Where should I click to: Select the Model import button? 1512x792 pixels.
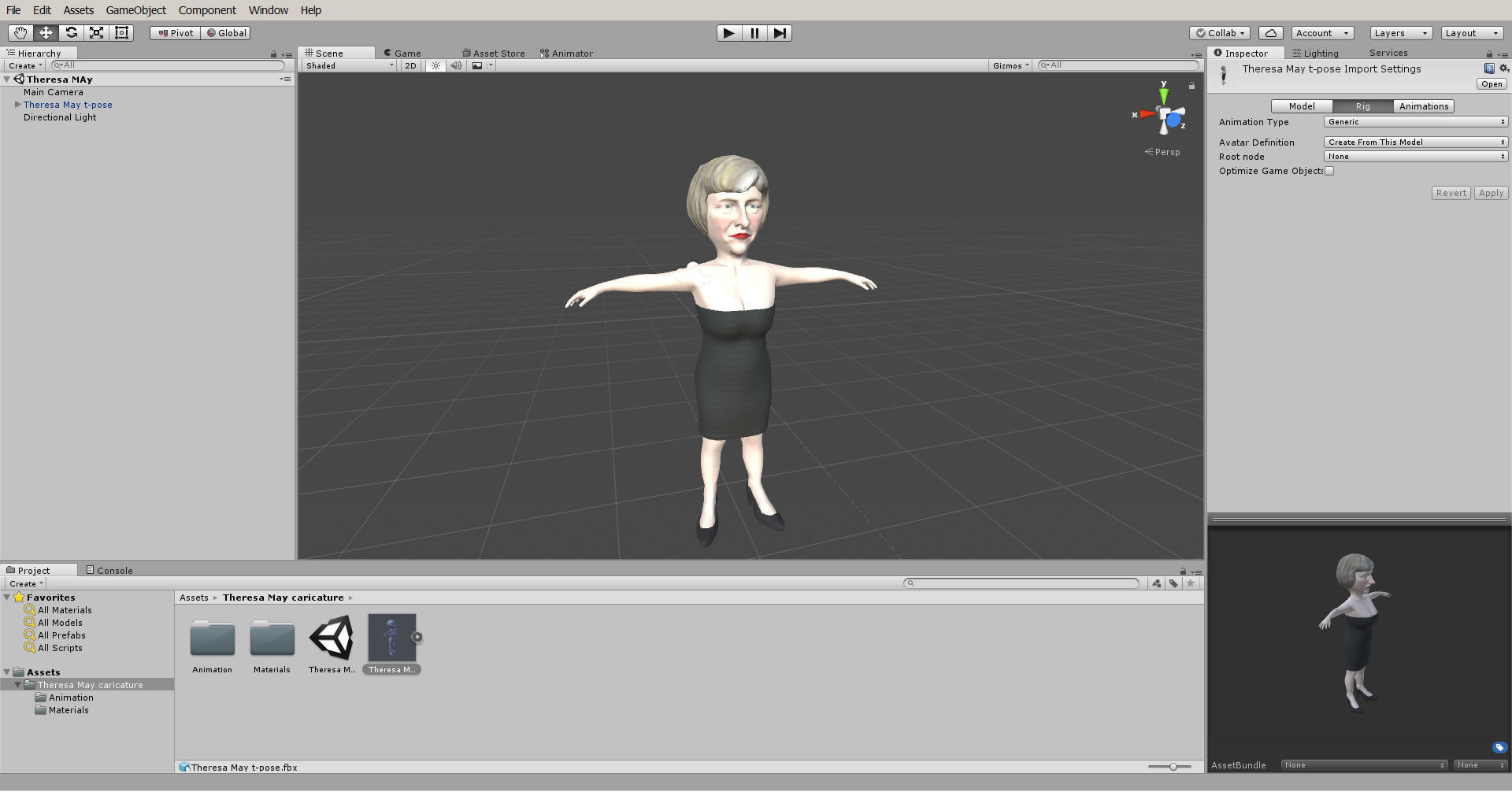click(x=1302, y=106)
